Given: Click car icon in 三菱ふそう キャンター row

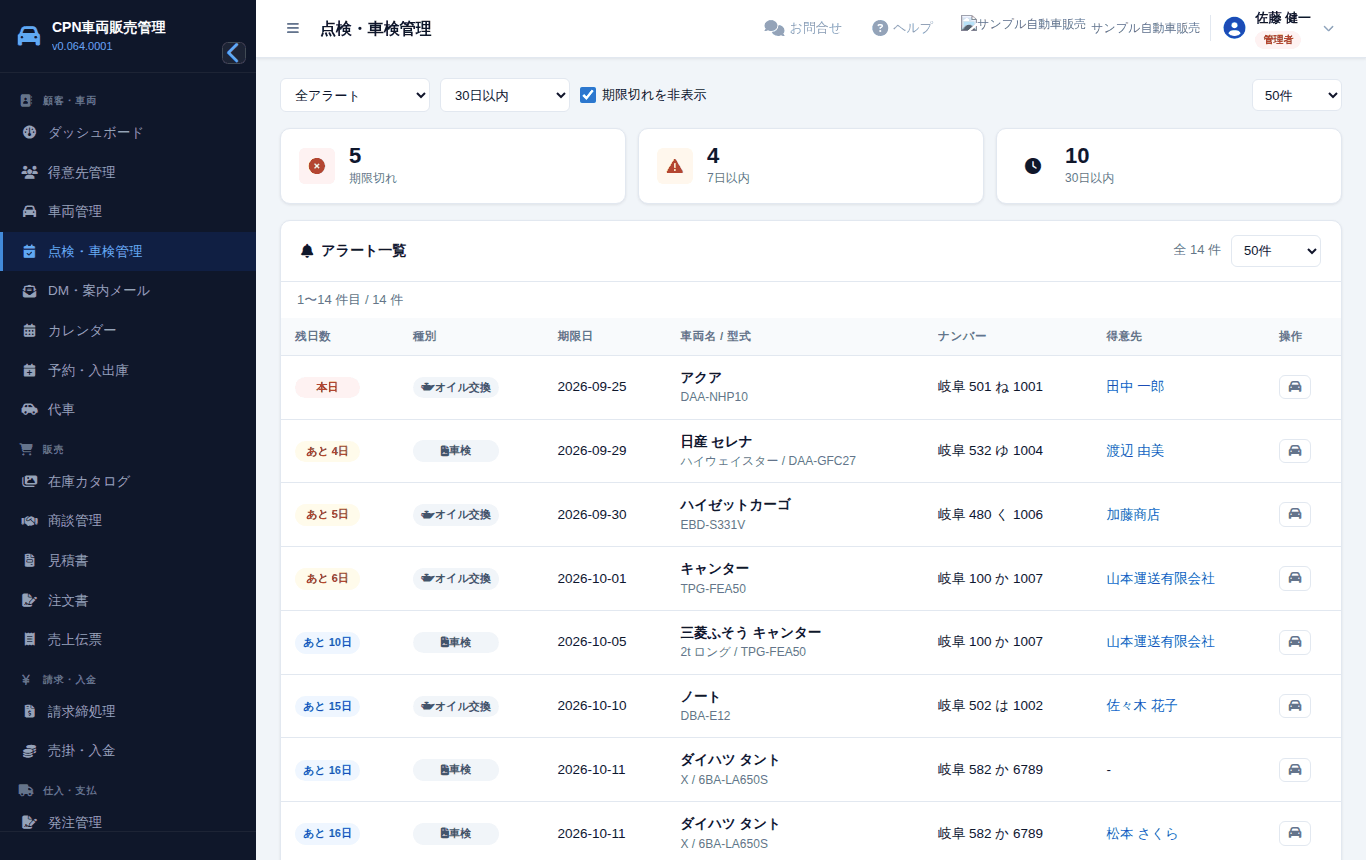Looking at the screenshot, I should [x=1294, y=642].
